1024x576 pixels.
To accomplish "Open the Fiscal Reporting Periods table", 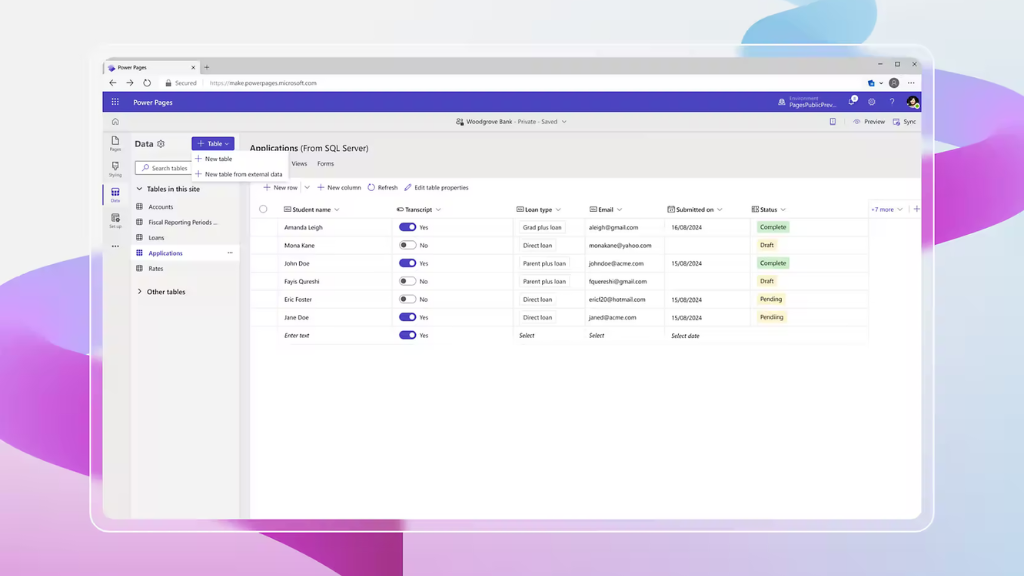I will 183,222.
